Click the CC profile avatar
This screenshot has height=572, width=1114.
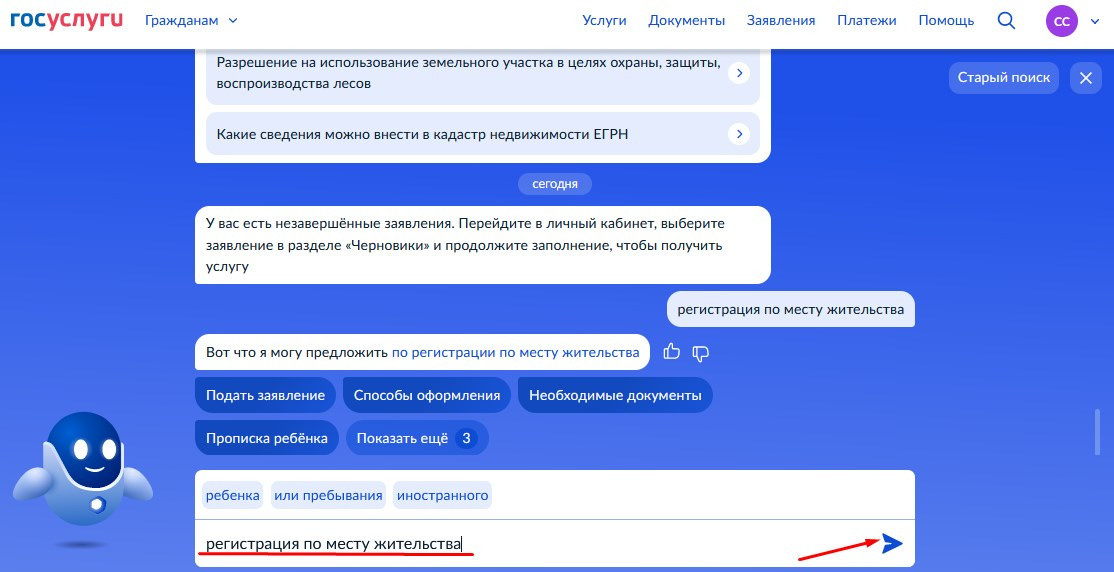1061,21
